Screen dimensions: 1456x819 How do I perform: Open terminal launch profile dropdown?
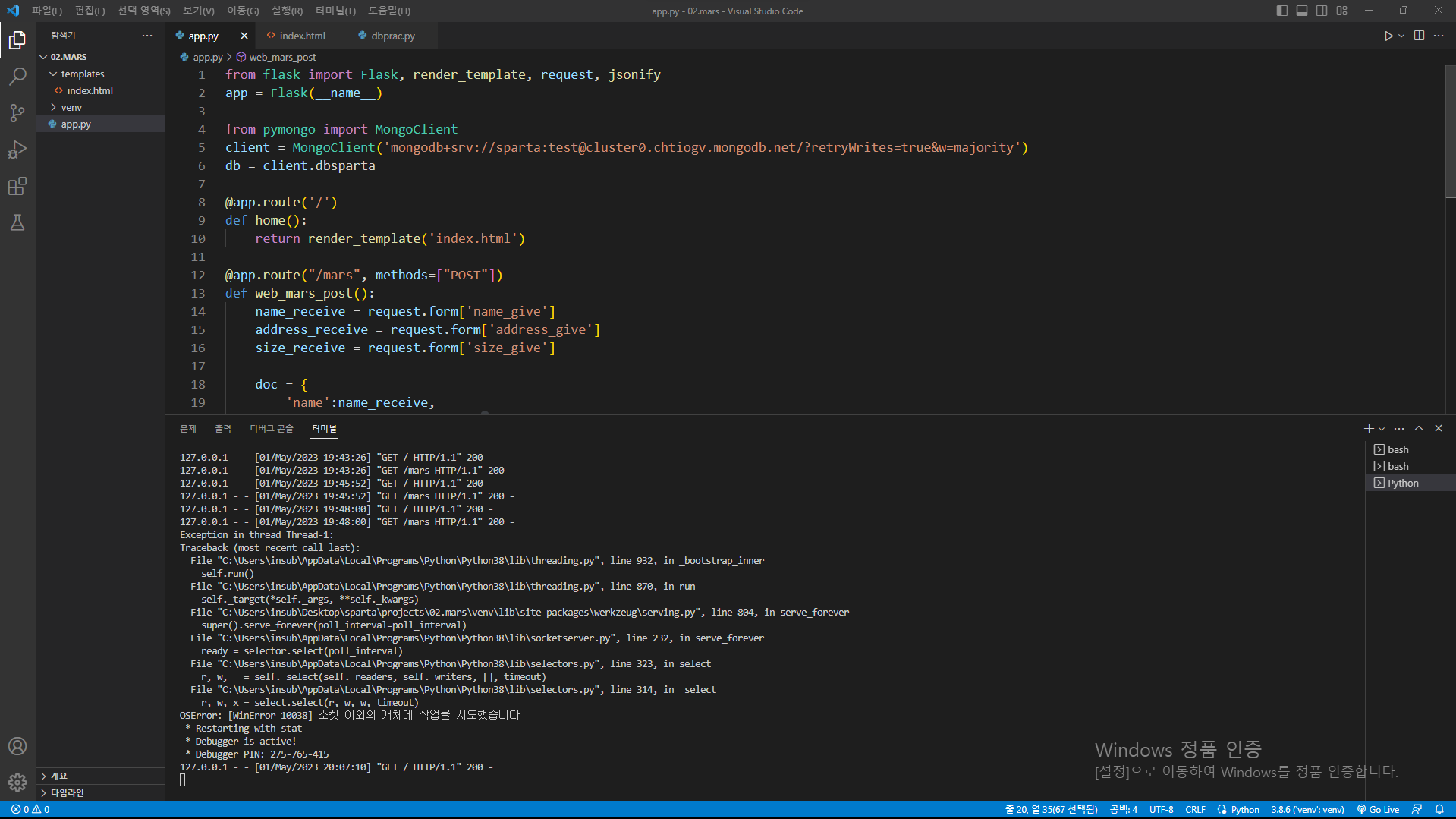(x=1382, y=428)
